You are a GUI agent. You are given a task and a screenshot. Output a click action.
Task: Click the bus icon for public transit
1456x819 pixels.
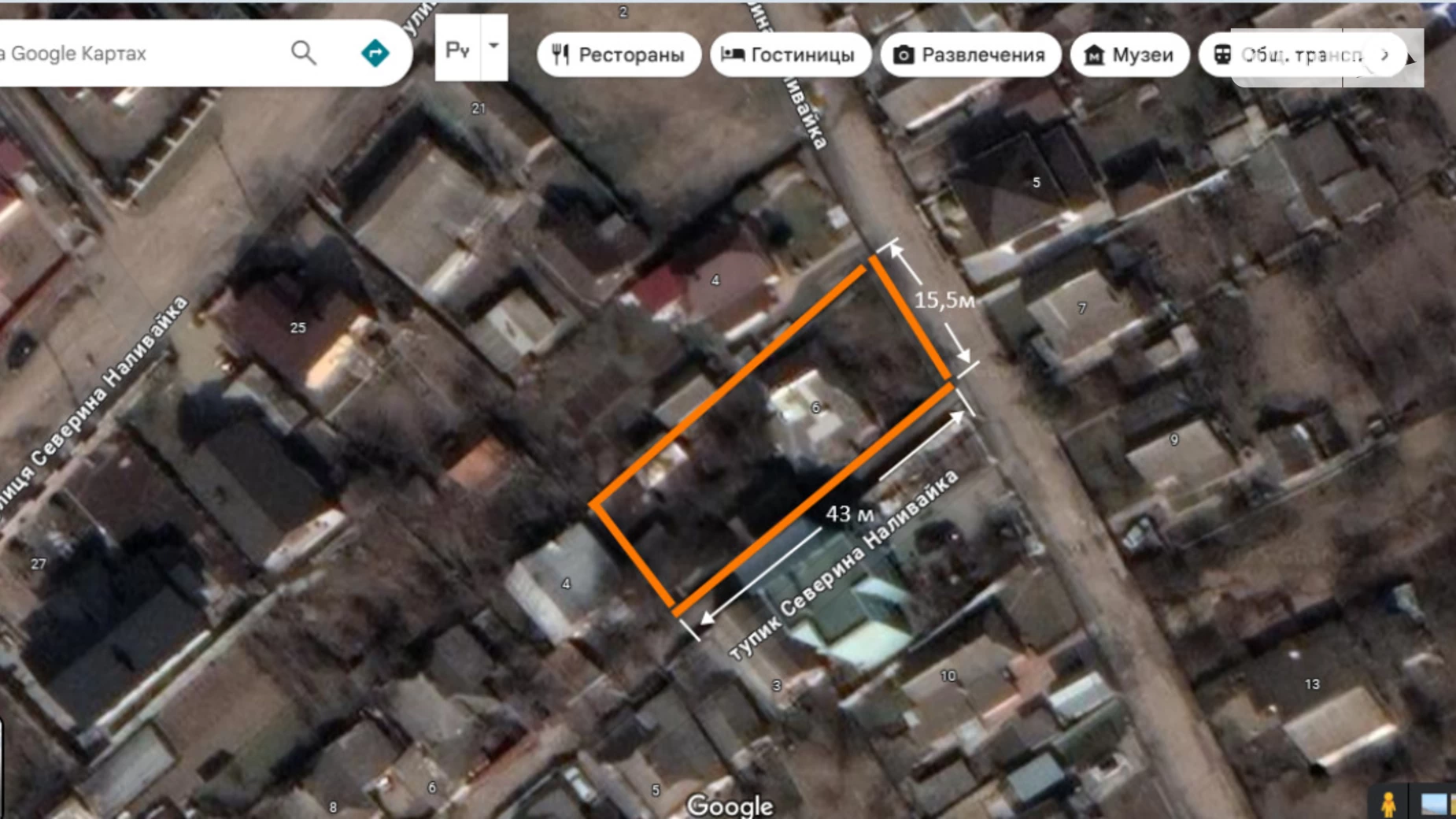pyautogui.click(x=1221, y=54)
